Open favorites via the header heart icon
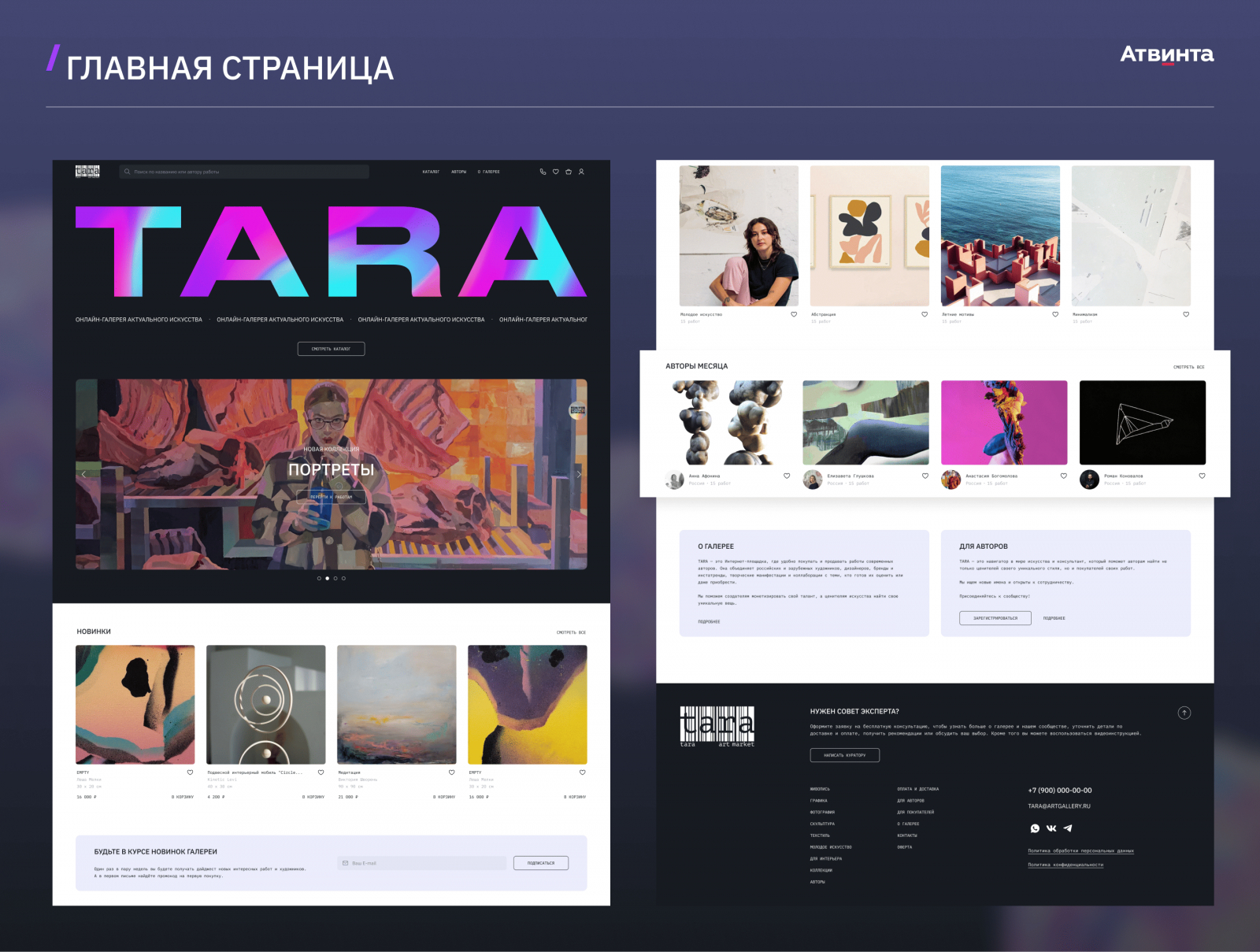 click(x=556, y=172)
